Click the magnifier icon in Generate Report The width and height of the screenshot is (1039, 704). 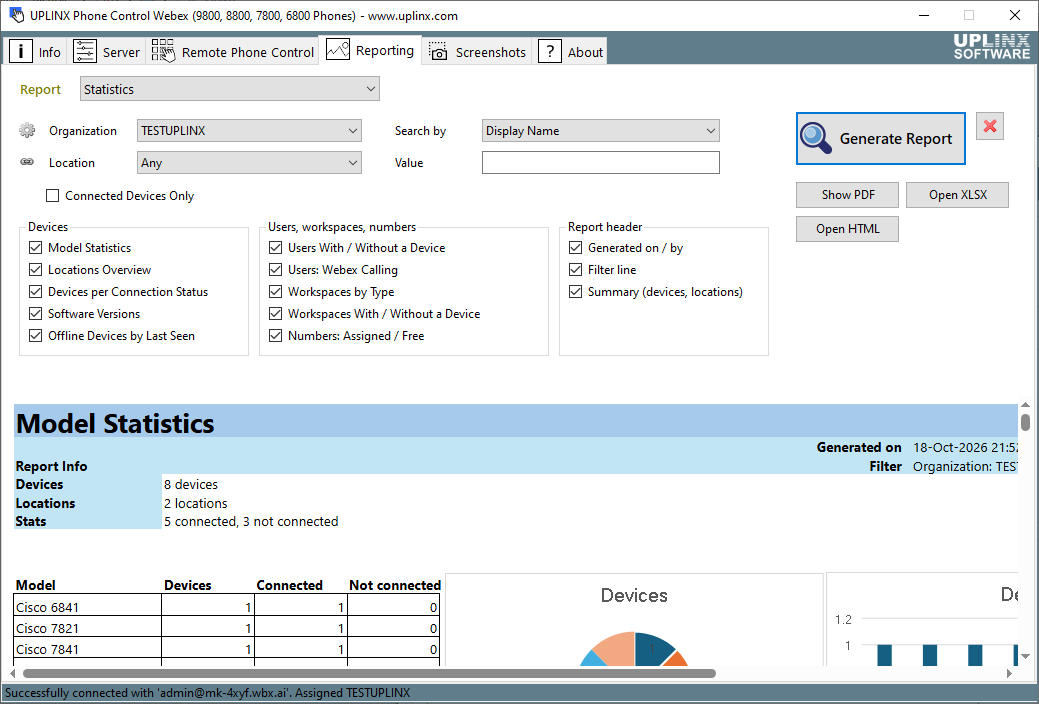click(x=815, y=138)
